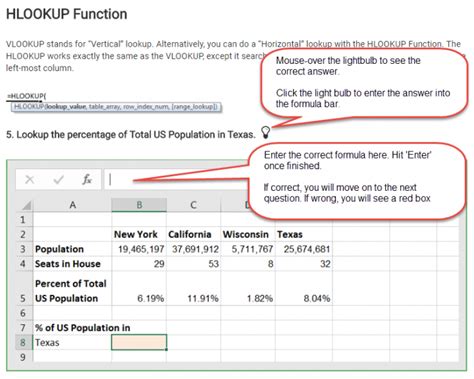Click the Population row label

point(72,249)
